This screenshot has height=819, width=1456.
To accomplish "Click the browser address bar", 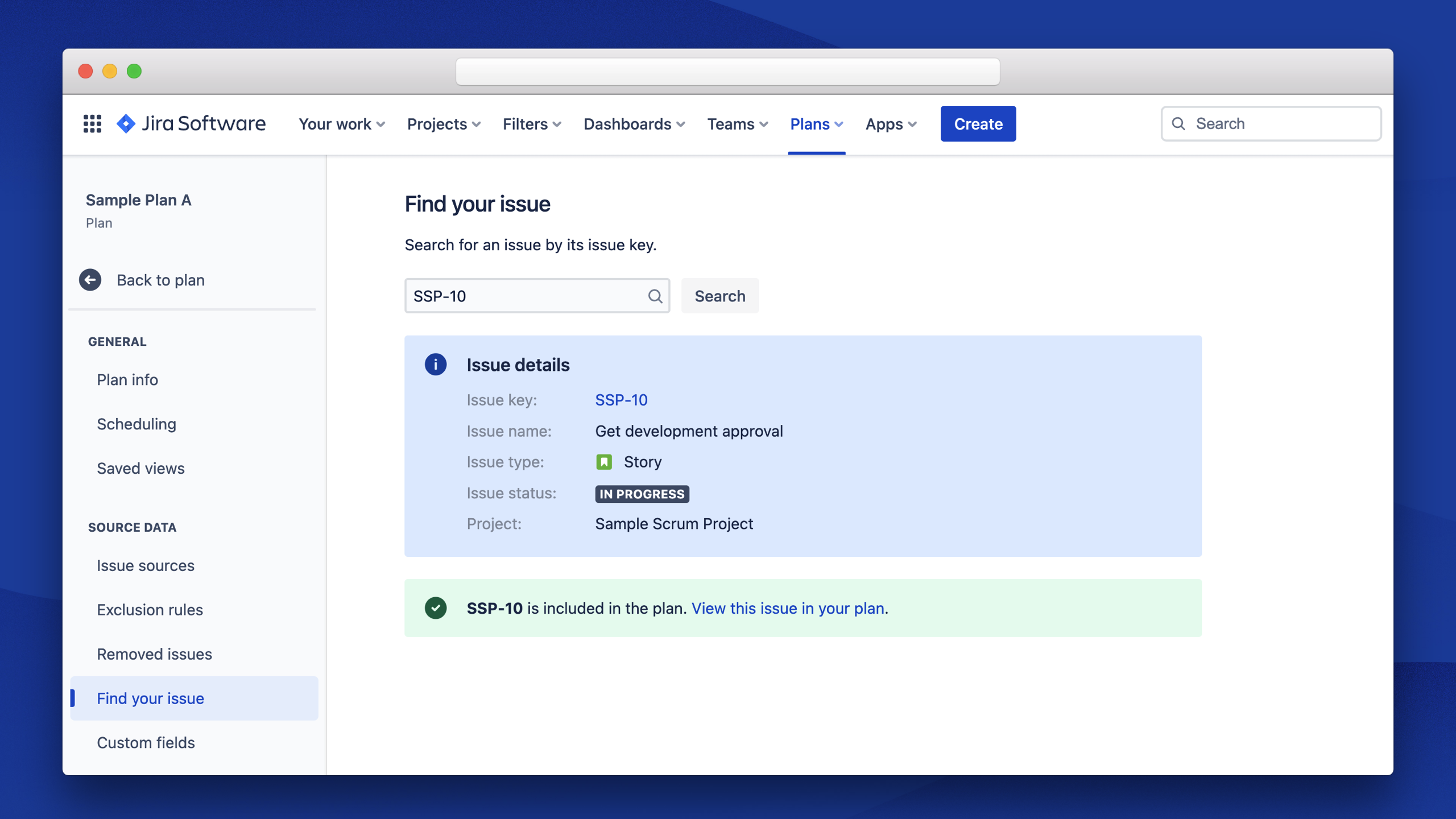I will [728, 72].
